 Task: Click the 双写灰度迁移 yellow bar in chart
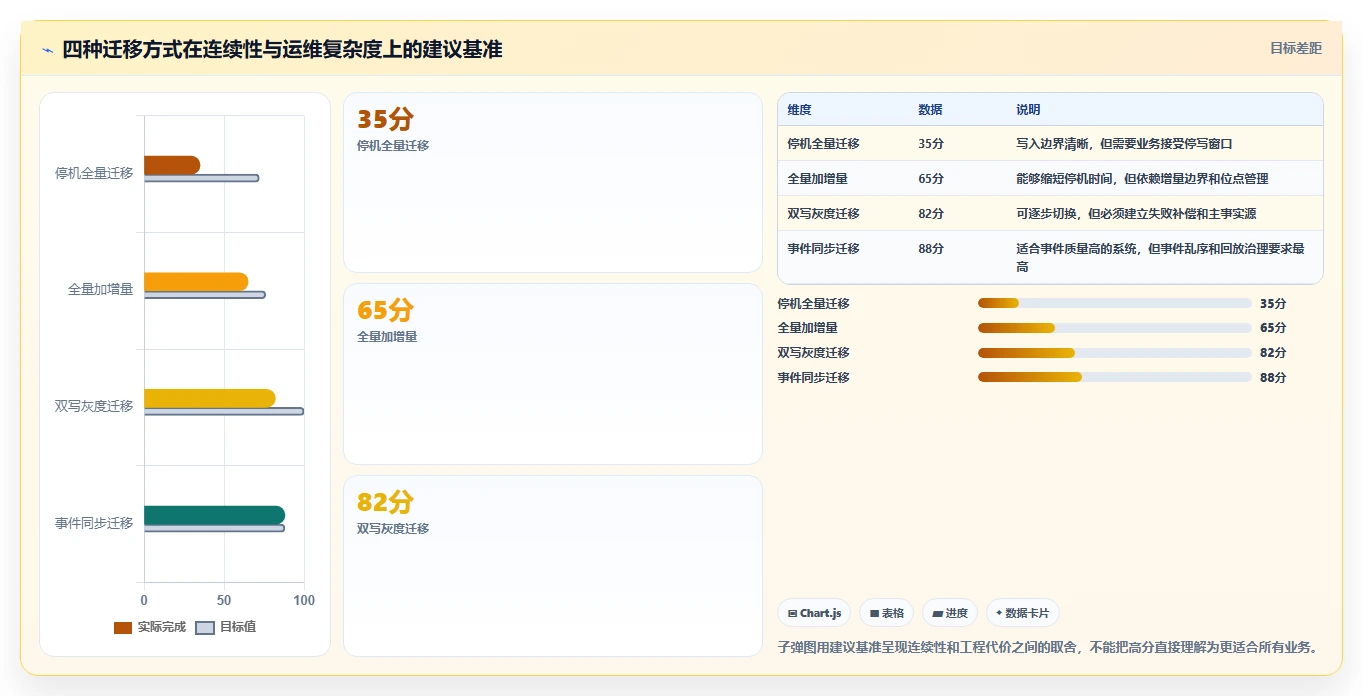210,398
